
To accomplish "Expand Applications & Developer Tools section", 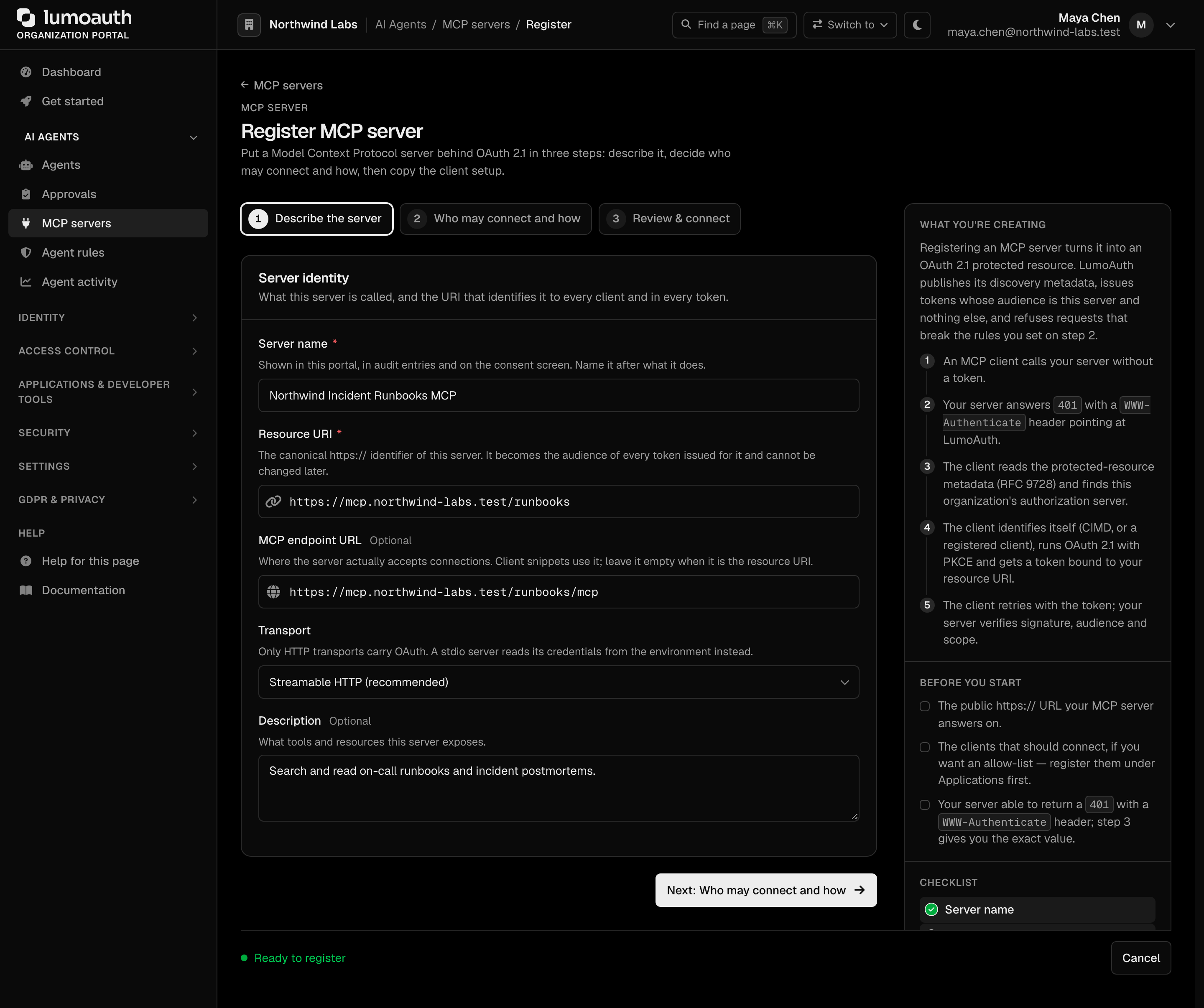I will coord(108,392).
